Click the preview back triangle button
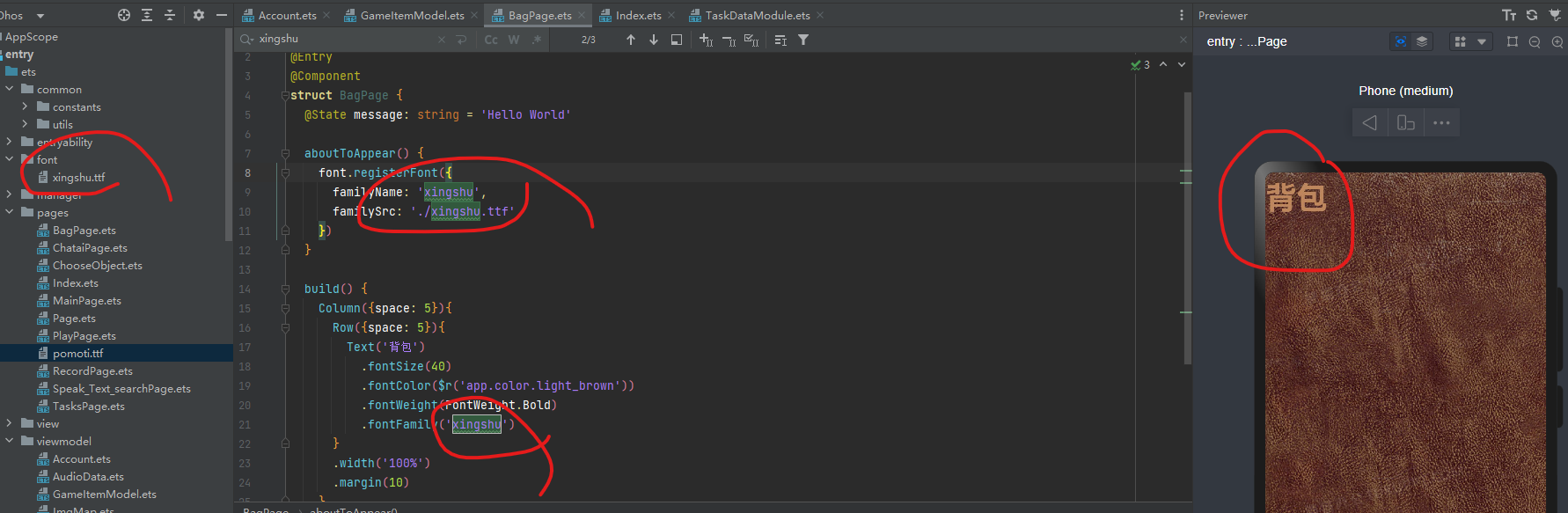 [x=1370, y=122]
